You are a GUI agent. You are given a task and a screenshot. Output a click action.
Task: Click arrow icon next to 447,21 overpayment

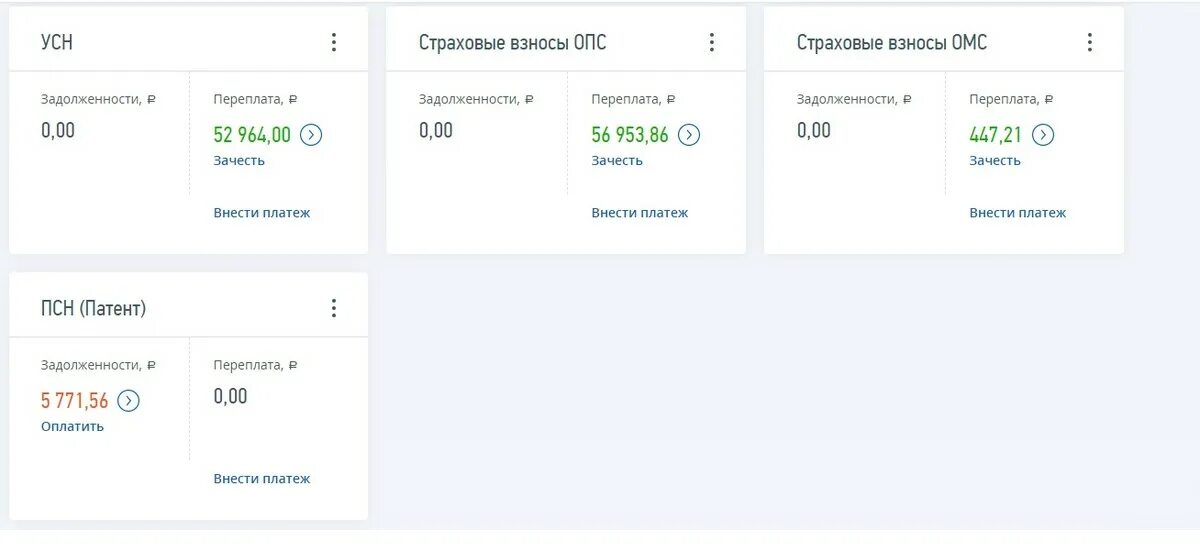click(1043, 135)
